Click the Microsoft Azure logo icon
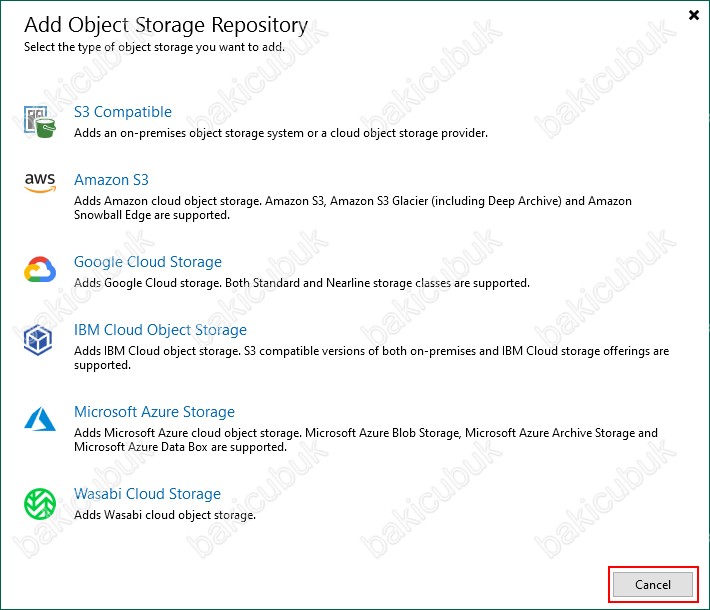The image size is (710, 610). pyautogui.click(x=40, y=419)
